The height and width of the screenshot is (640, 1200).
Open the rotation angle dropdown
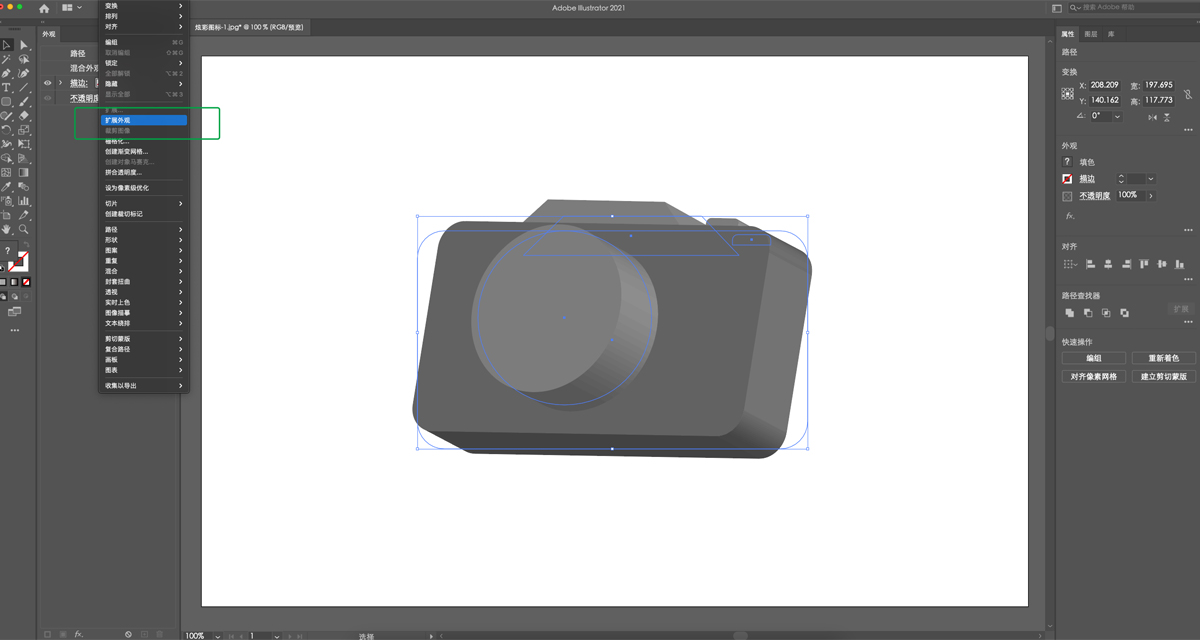[1117, 116]
